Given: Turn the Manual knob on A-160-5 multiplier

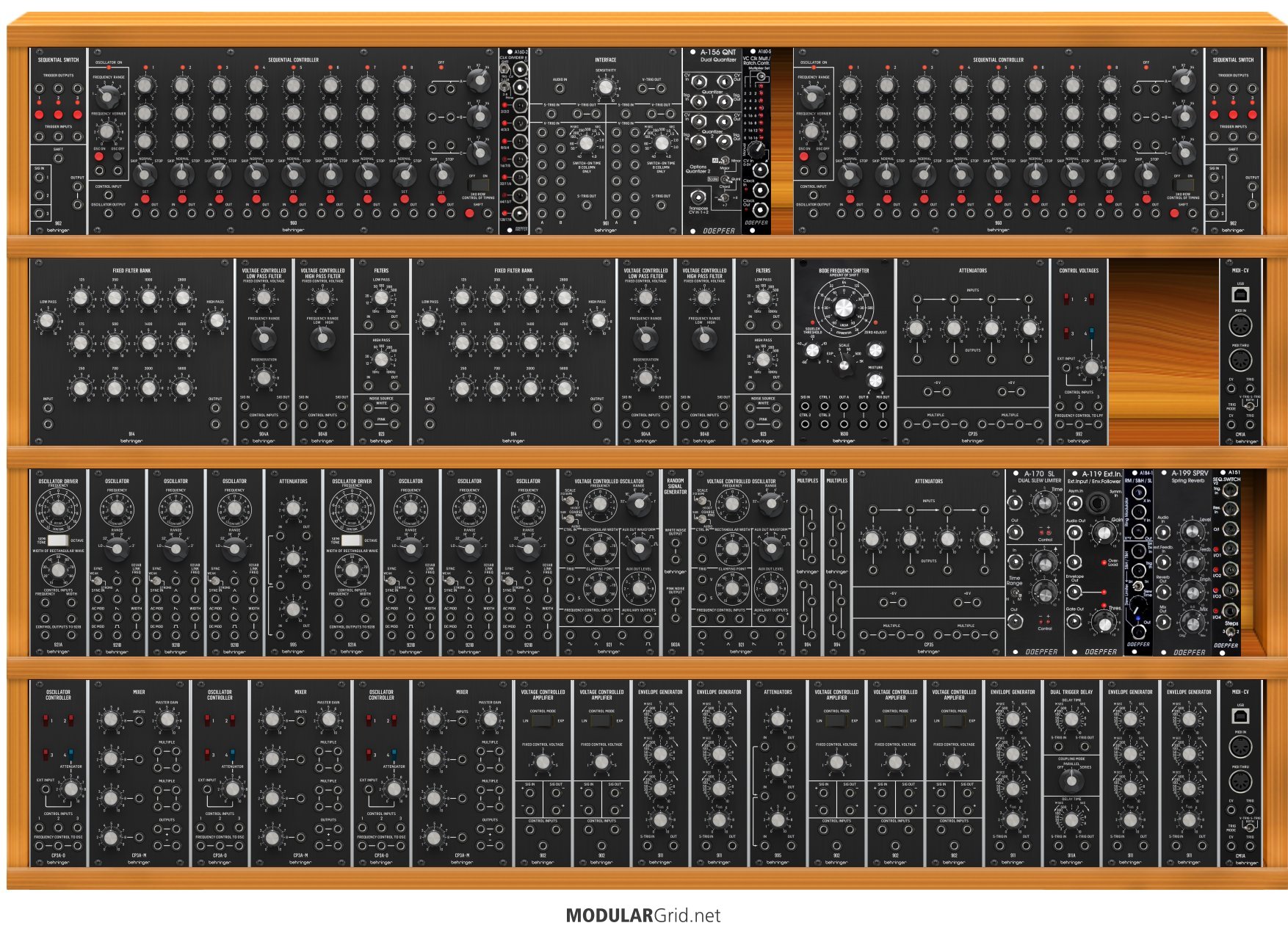Looking at the screenshot, I should click(756, 148).
